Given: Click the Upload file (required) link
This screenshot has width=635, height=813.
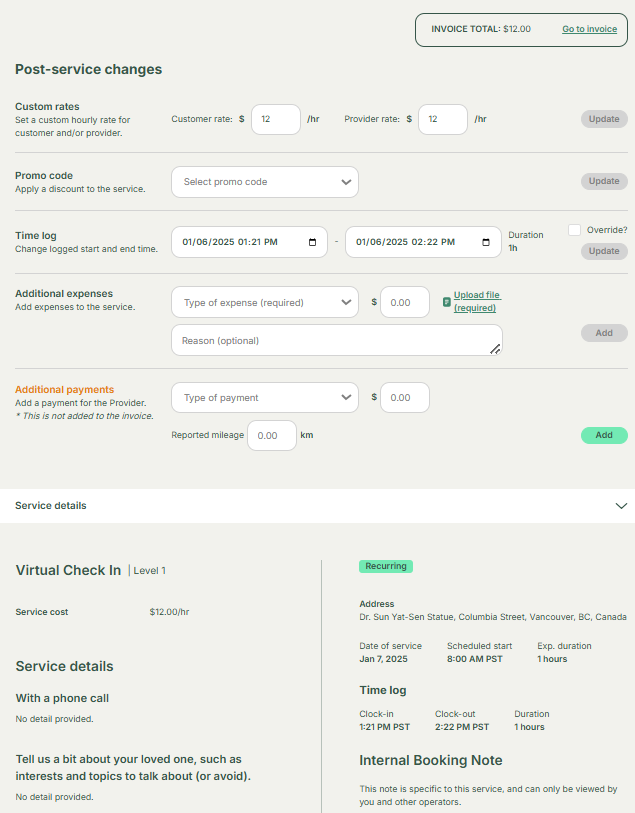Looking at the screenshot, I should [x=477, y=301].
